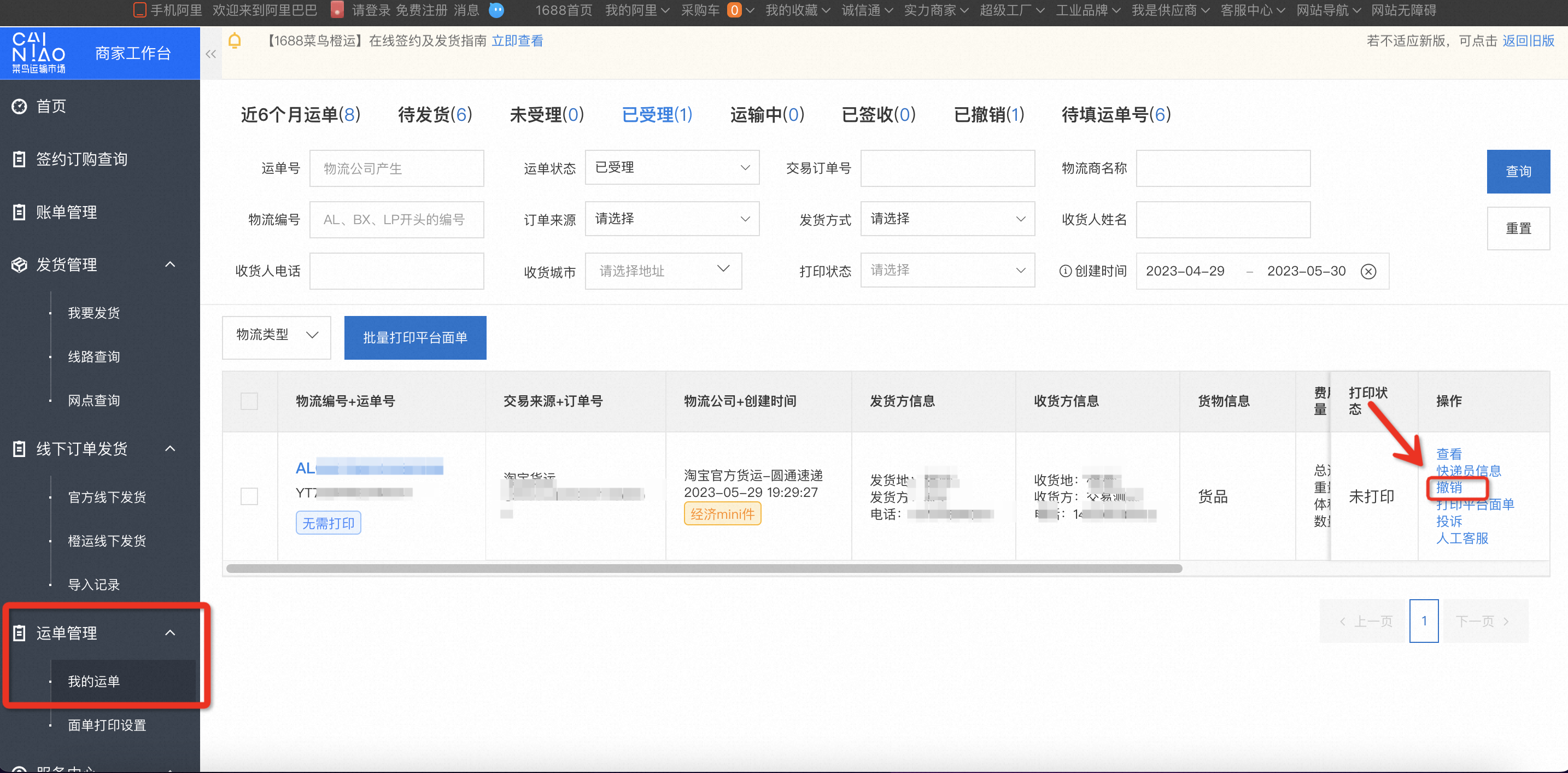1568x773 pixels.
Task: Open 我的运单 in sidebar
Action: click(x=93, y=682)
